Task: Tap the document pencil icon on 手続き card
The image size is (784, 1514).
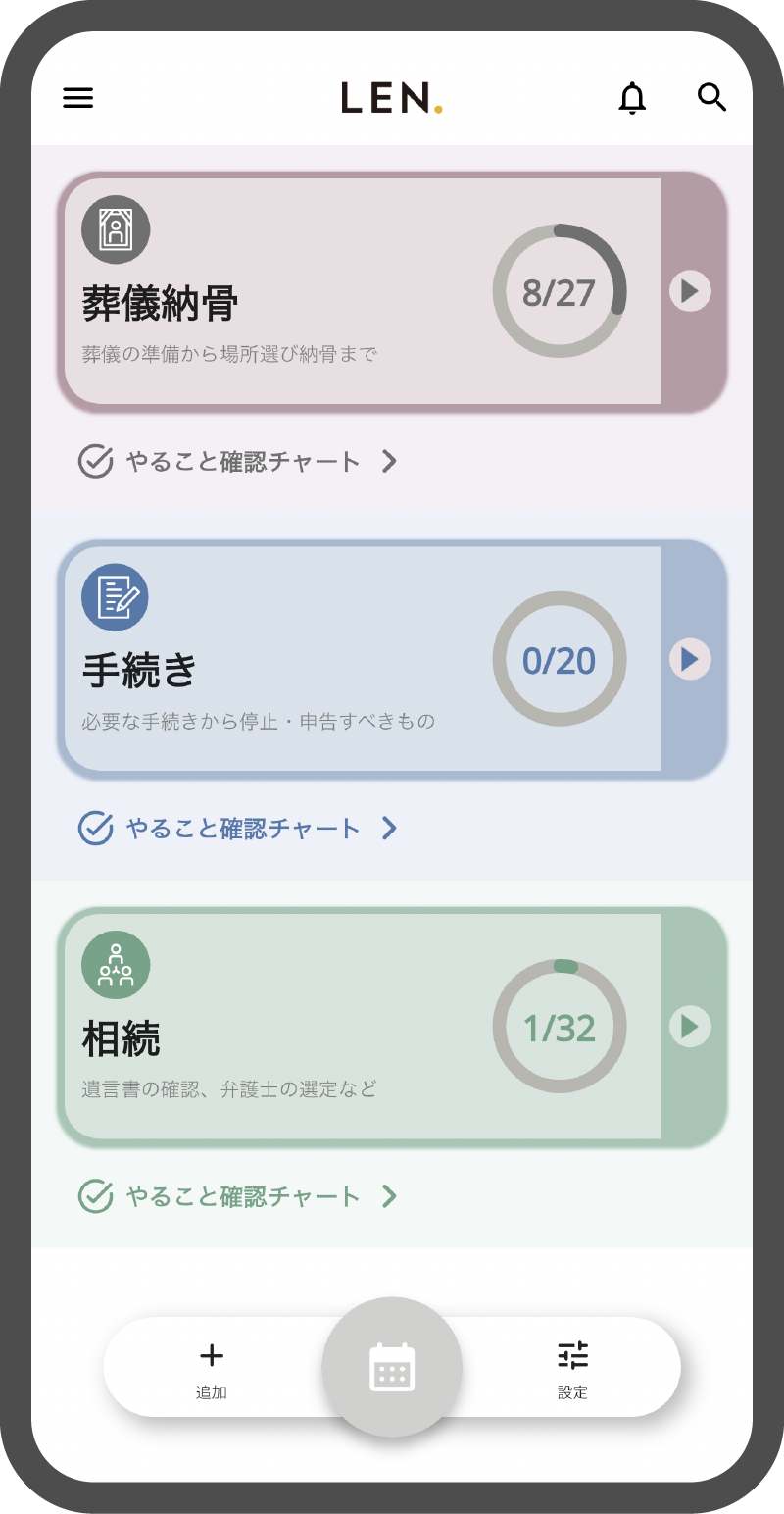Action: coord(116,597)
